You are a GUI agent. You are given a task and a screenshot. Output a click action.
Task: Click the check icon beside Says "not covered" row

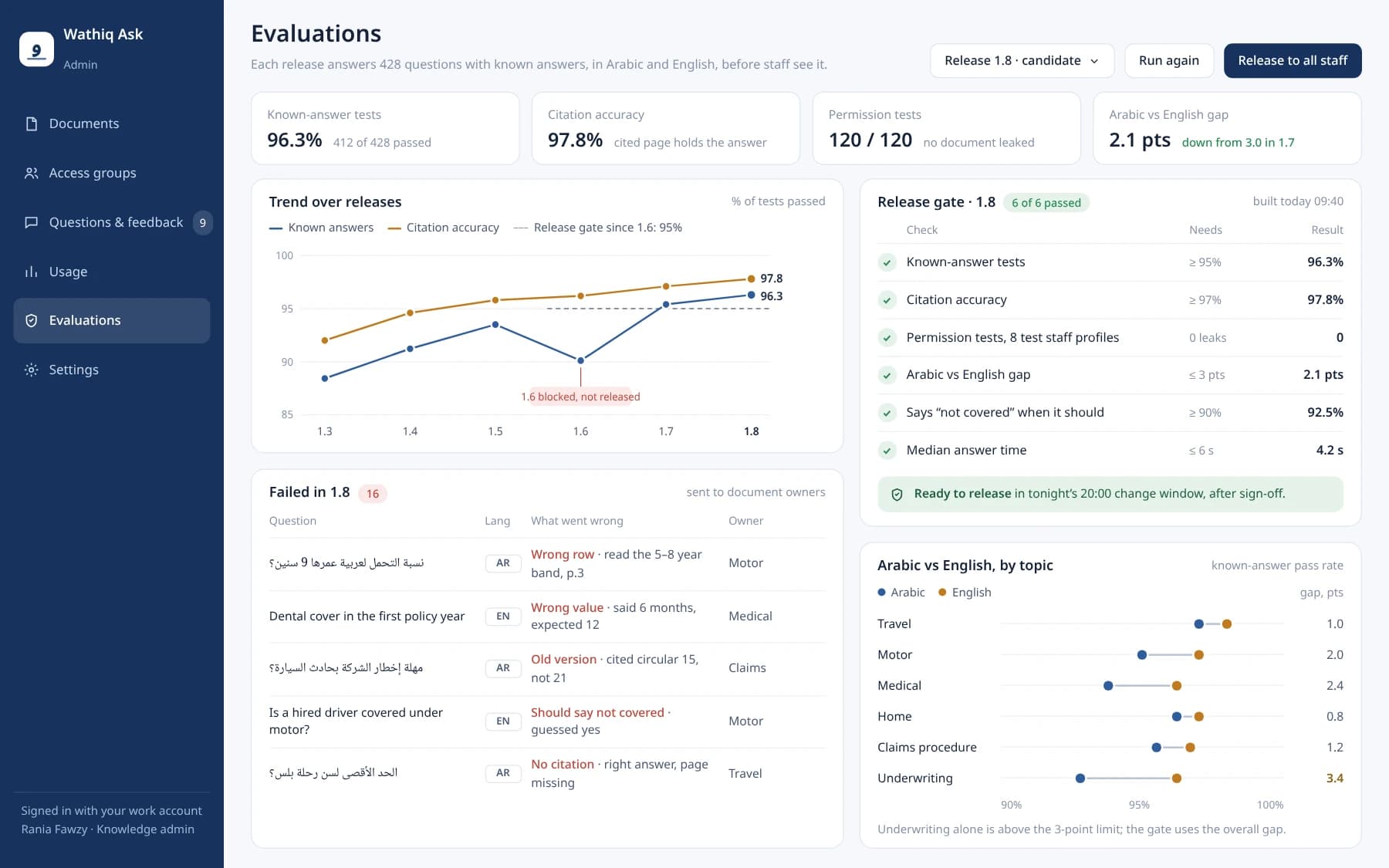point(887,413)
